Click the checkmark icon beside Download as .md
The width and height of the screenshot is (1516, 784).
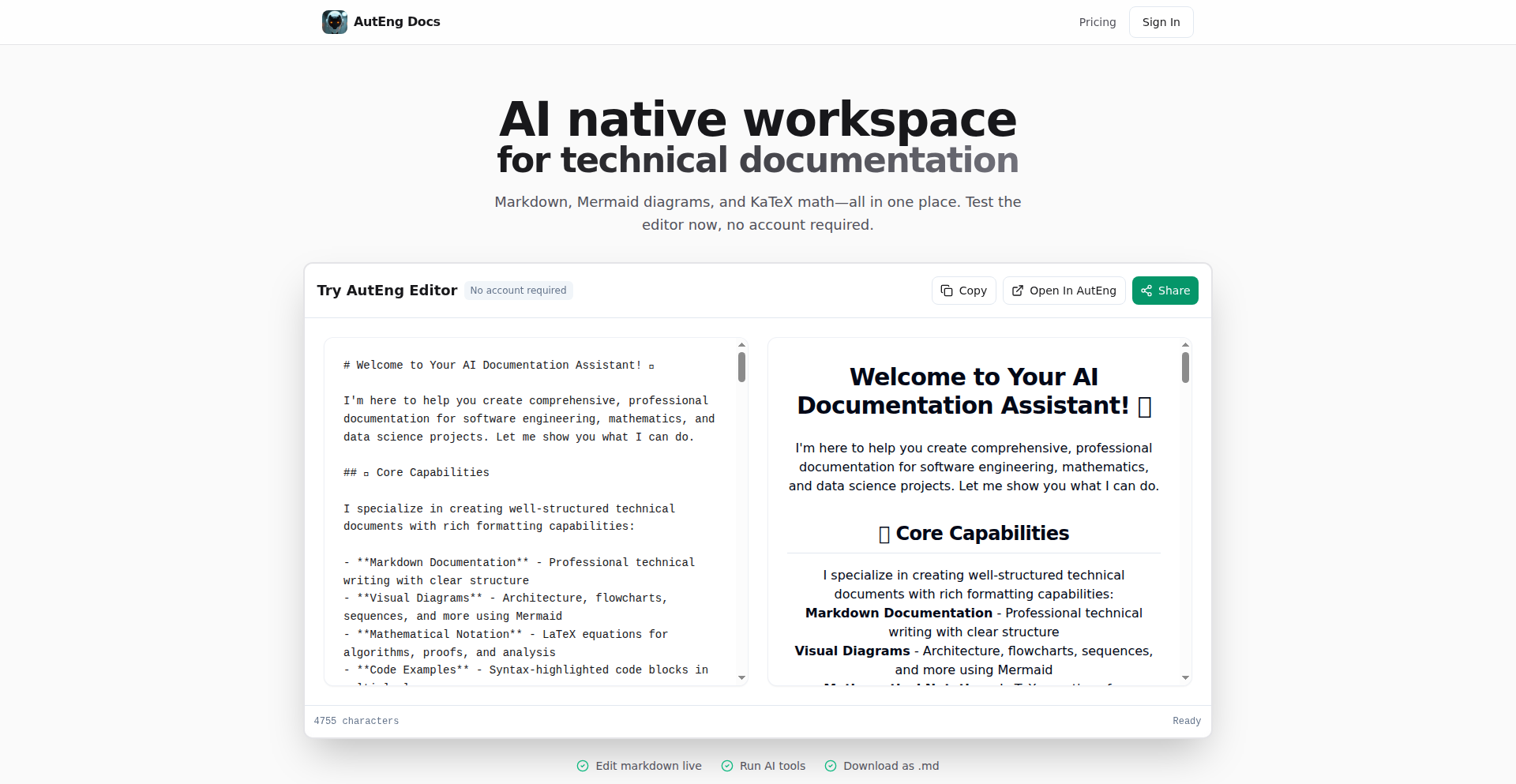[x=831, y=766]
